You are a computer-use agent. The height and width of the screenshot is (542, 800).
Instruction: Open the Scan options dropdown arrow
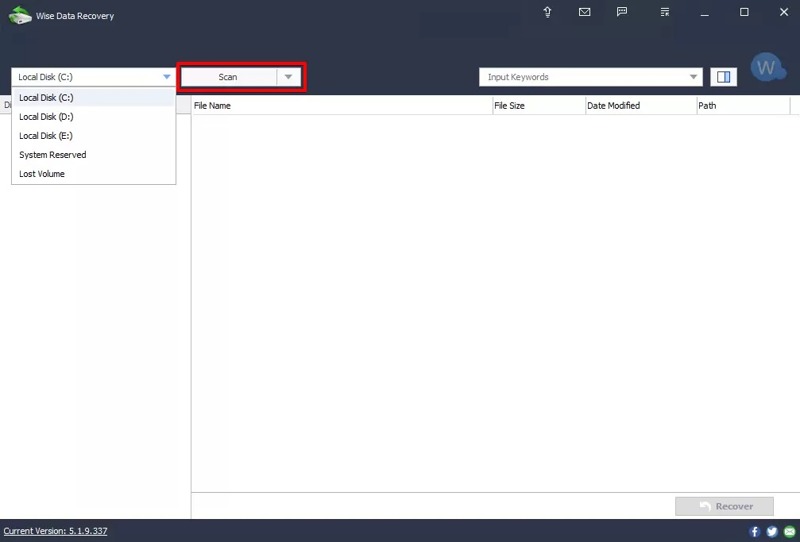(288, 77)
